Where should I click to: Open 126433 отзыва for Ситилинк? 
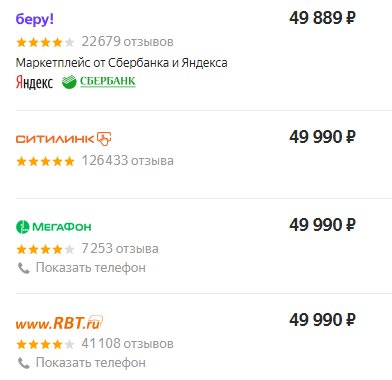point(128,161)
